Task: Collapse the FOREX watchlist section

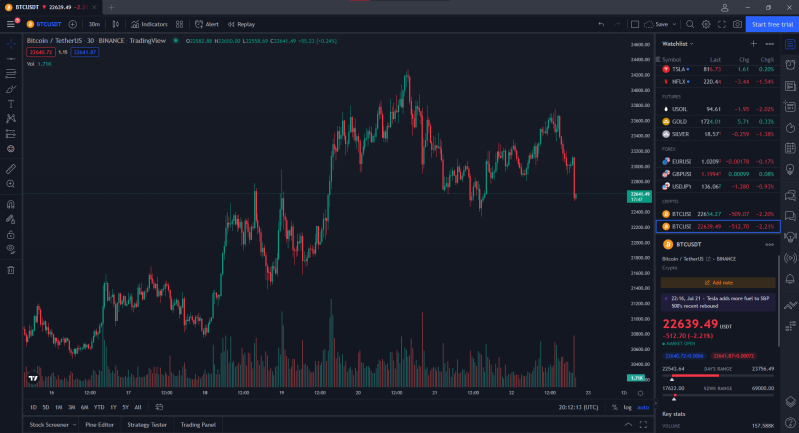Action: [669, 149]
